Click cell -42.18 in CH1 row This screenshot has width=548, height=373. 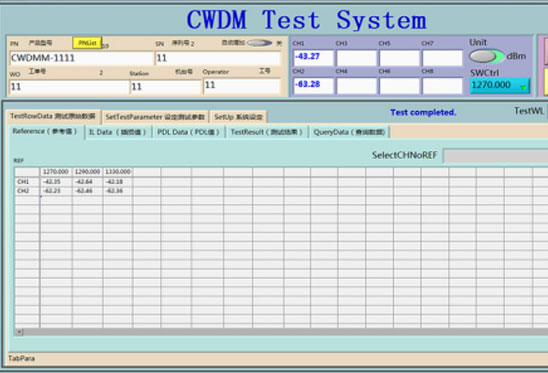point(118,181)
